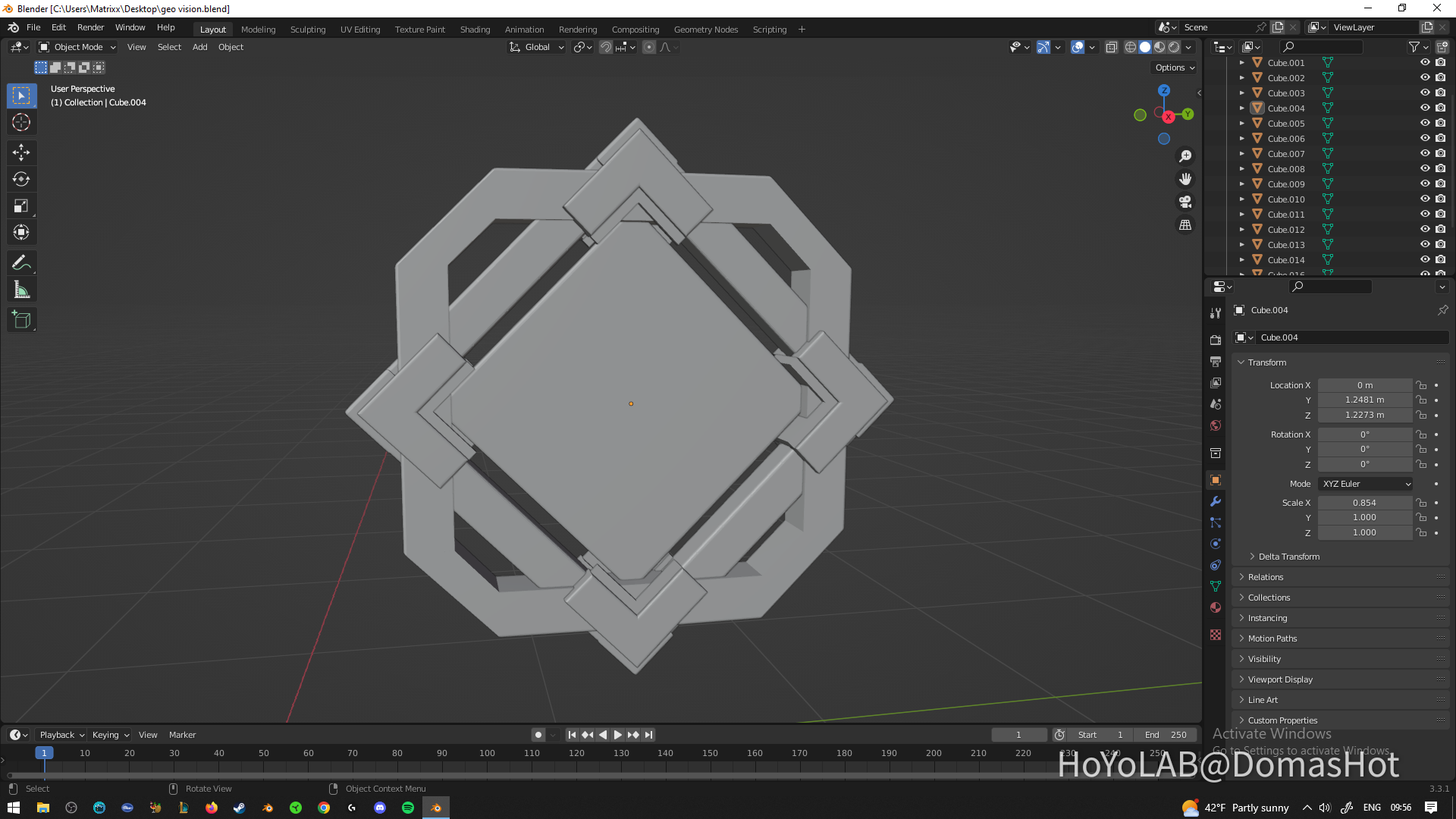Viewport: 1456px width, 819px height.
Task: Open the Rendering menu
Action: point(578,29)
